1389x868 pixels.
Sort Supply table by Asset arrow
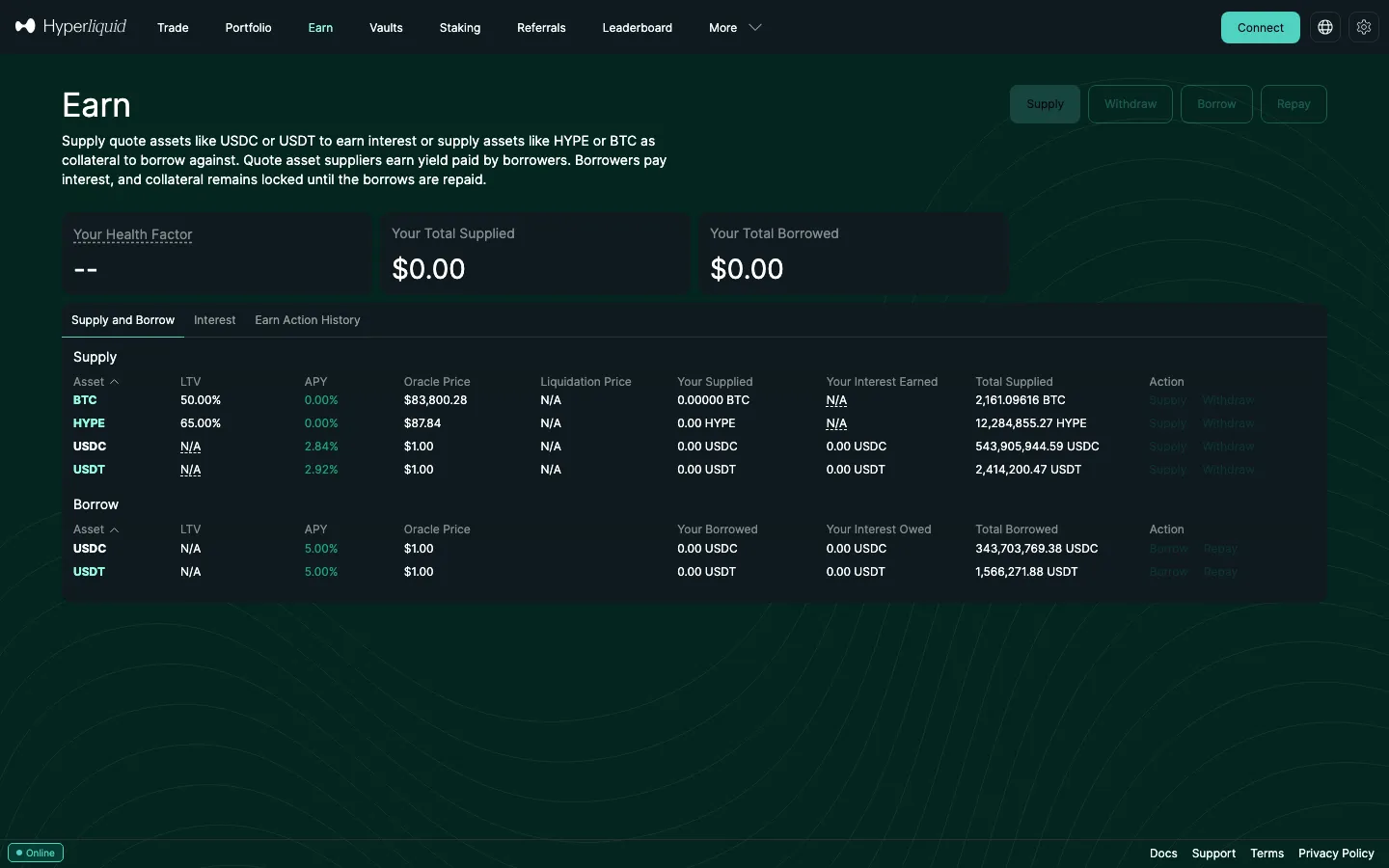point(115,382)
